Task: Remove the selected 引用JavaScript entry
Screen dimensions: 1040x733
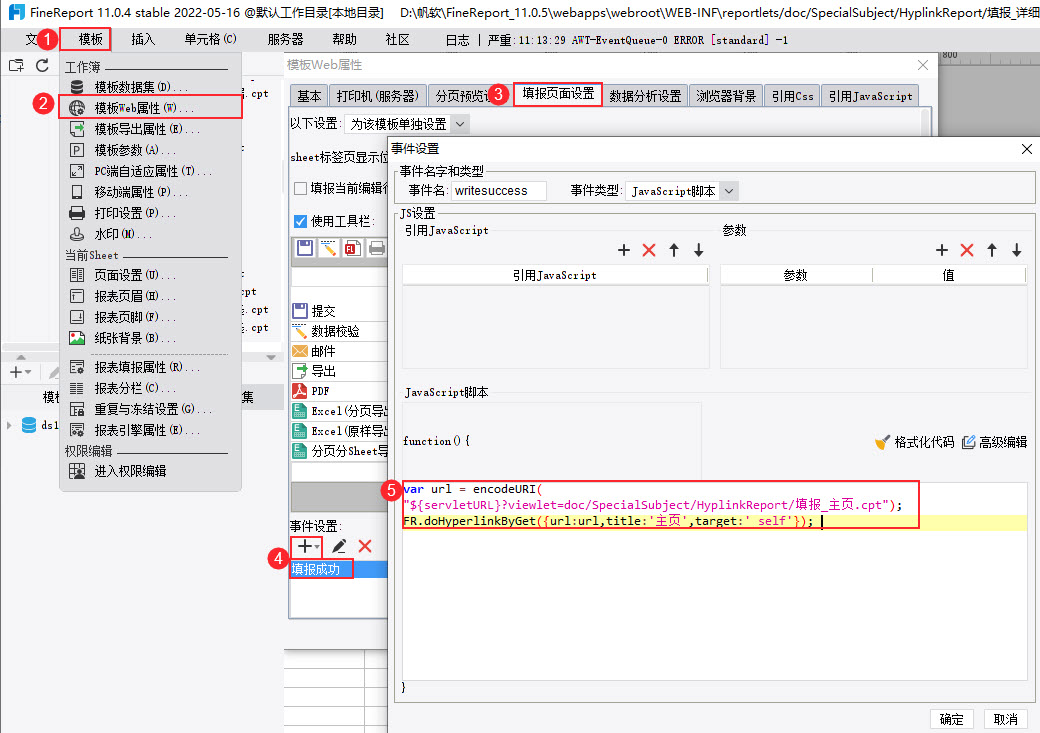Action: coord(649,250)
